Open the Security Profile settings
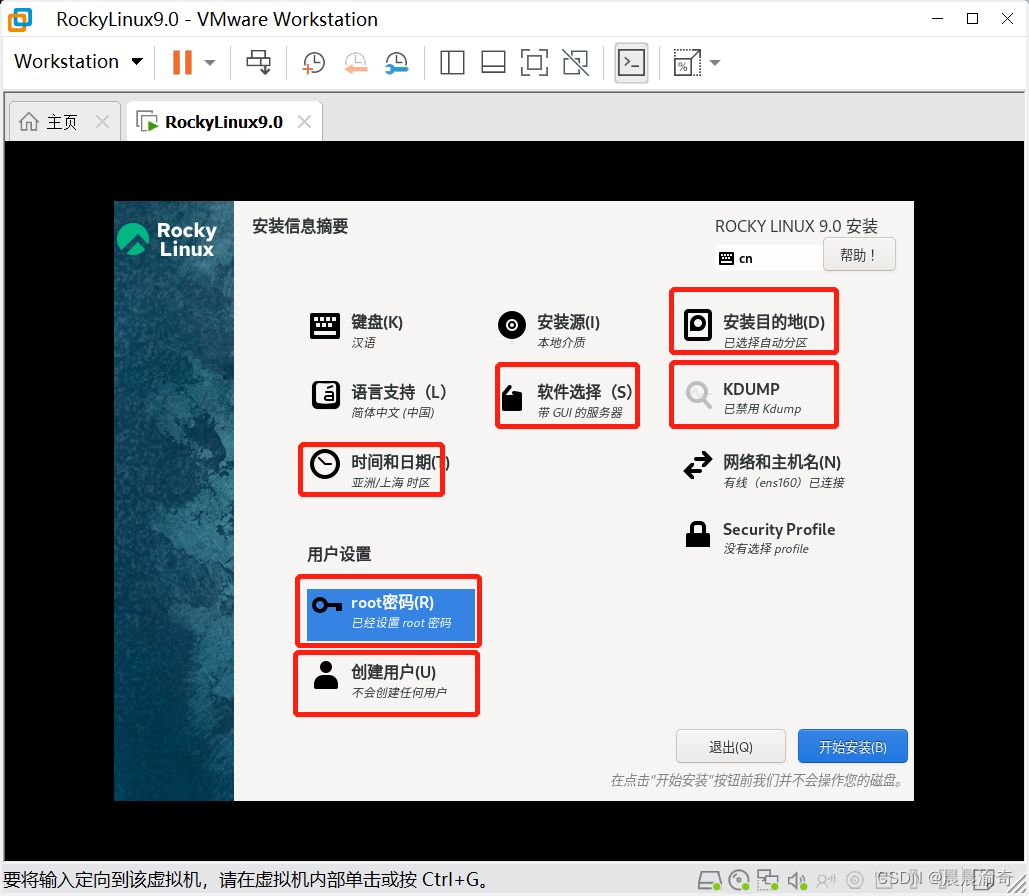Screen dimensions: 1029x896 [760, 538]
